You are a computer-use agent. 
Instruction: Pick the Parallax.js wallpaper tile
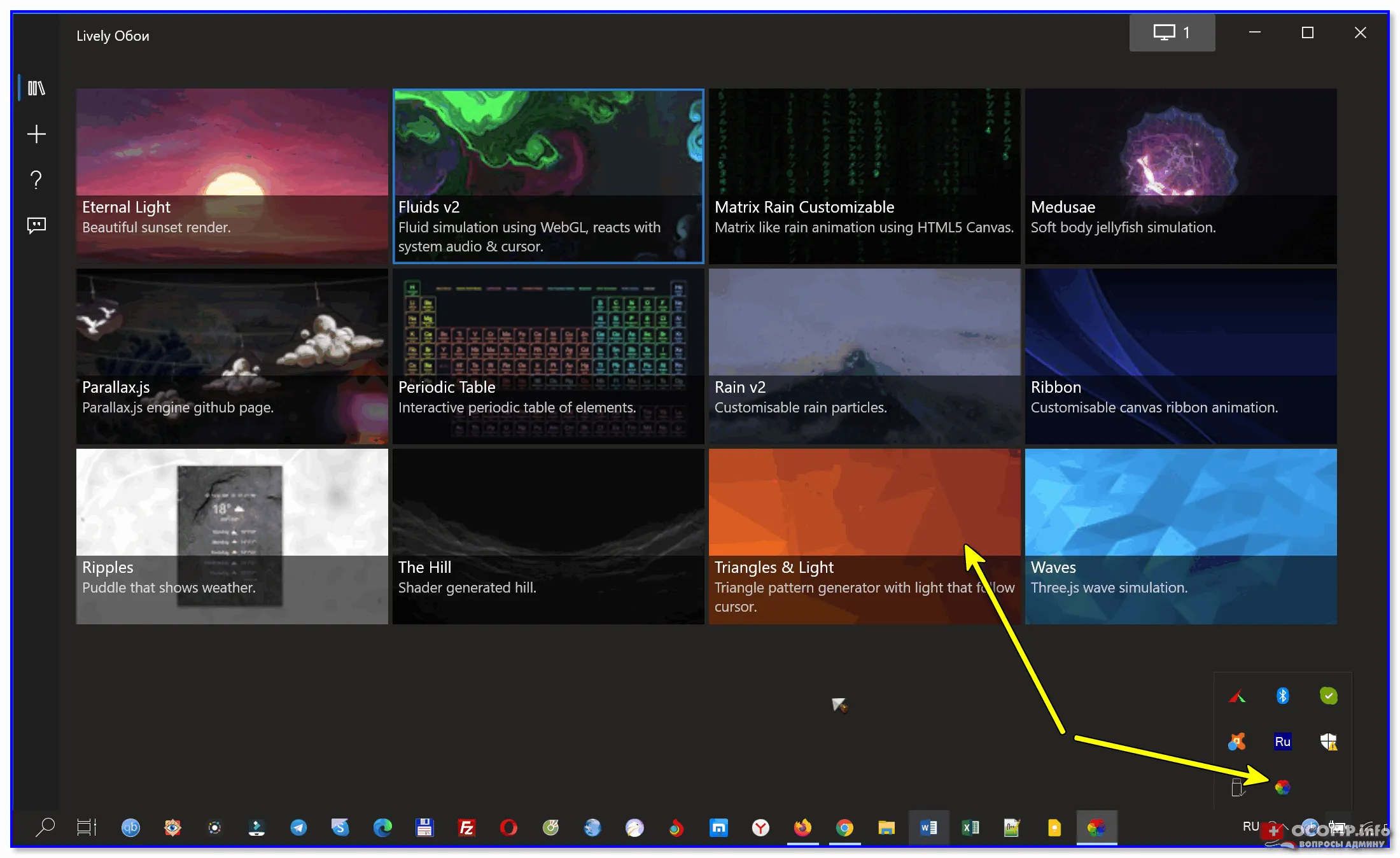coord(232,356)
